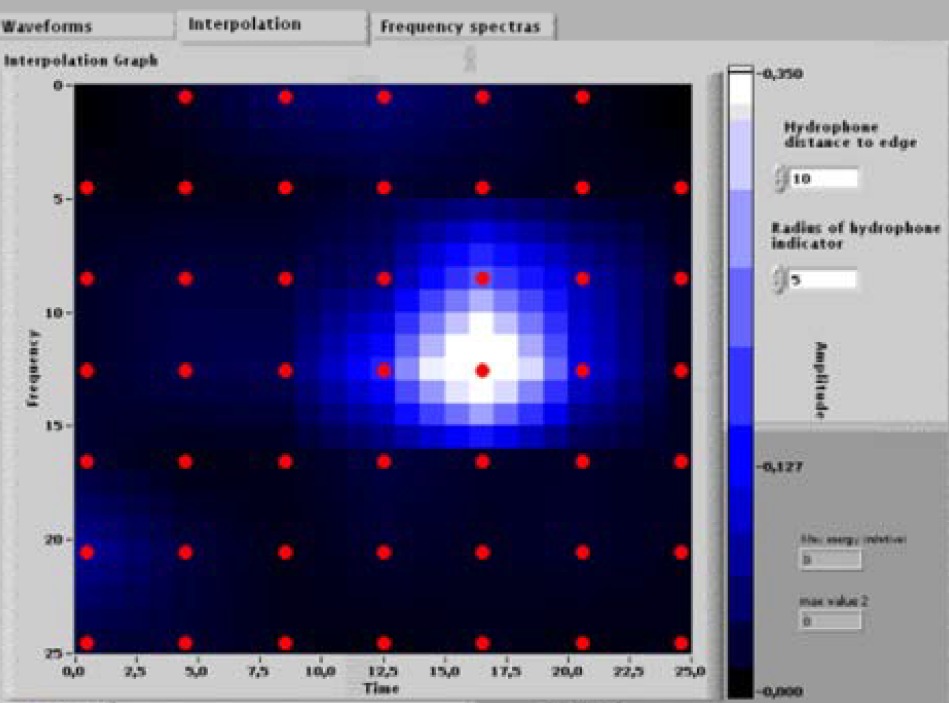Click the max value 2 field
Viewport: 949px width, 703px height.
point(829,621)
